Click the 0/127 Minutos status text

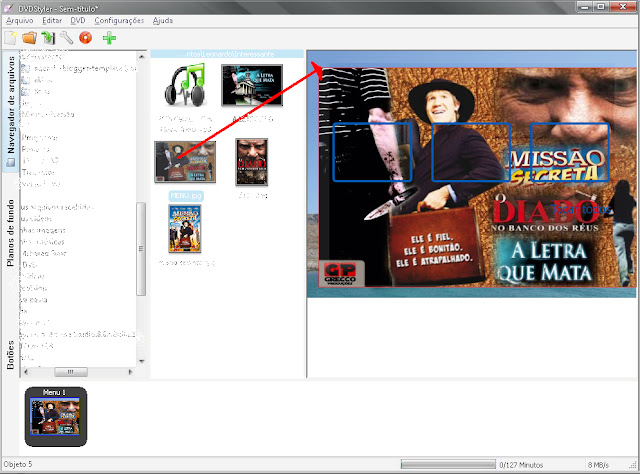(x=521, y=465)
